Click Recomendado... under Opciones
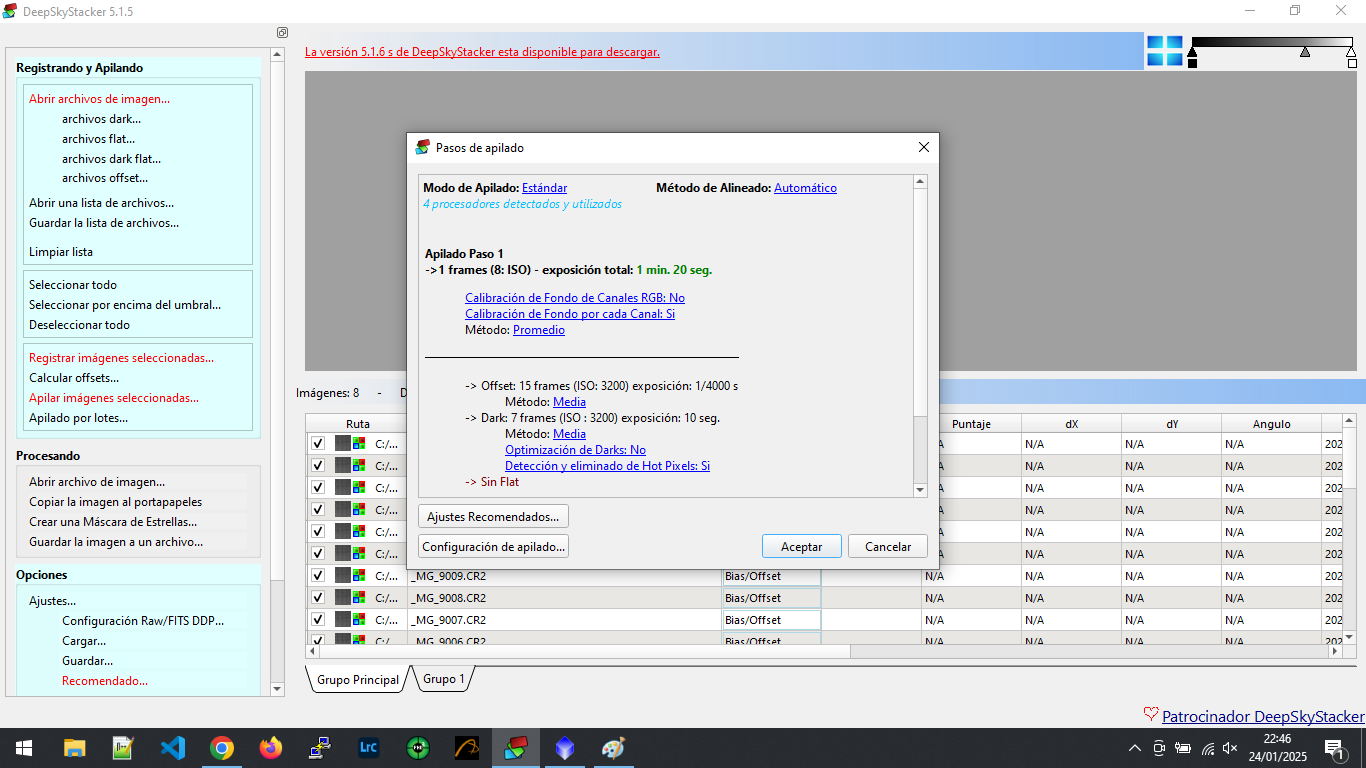The height and width of the screenshot is (768, 1366). 105,681
